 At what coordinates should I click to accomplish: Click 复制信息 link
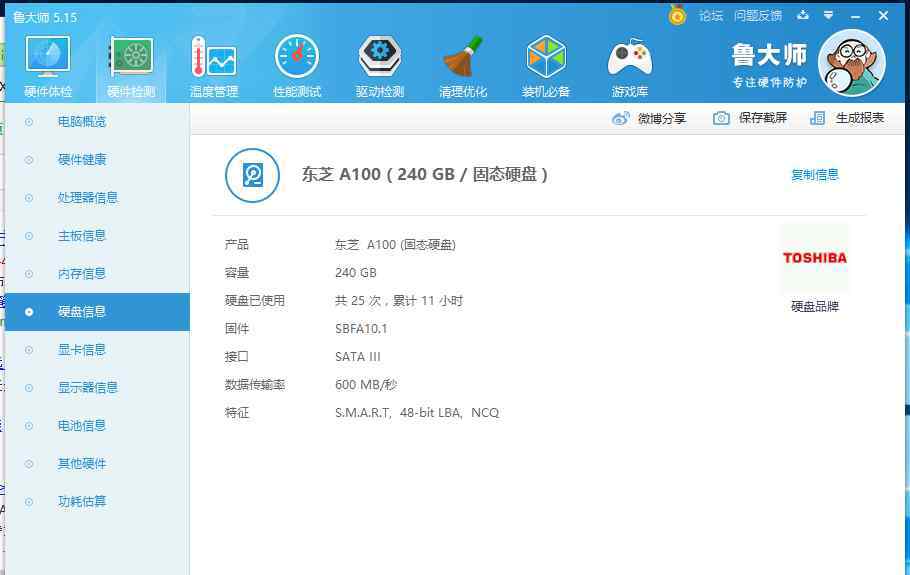815,175
